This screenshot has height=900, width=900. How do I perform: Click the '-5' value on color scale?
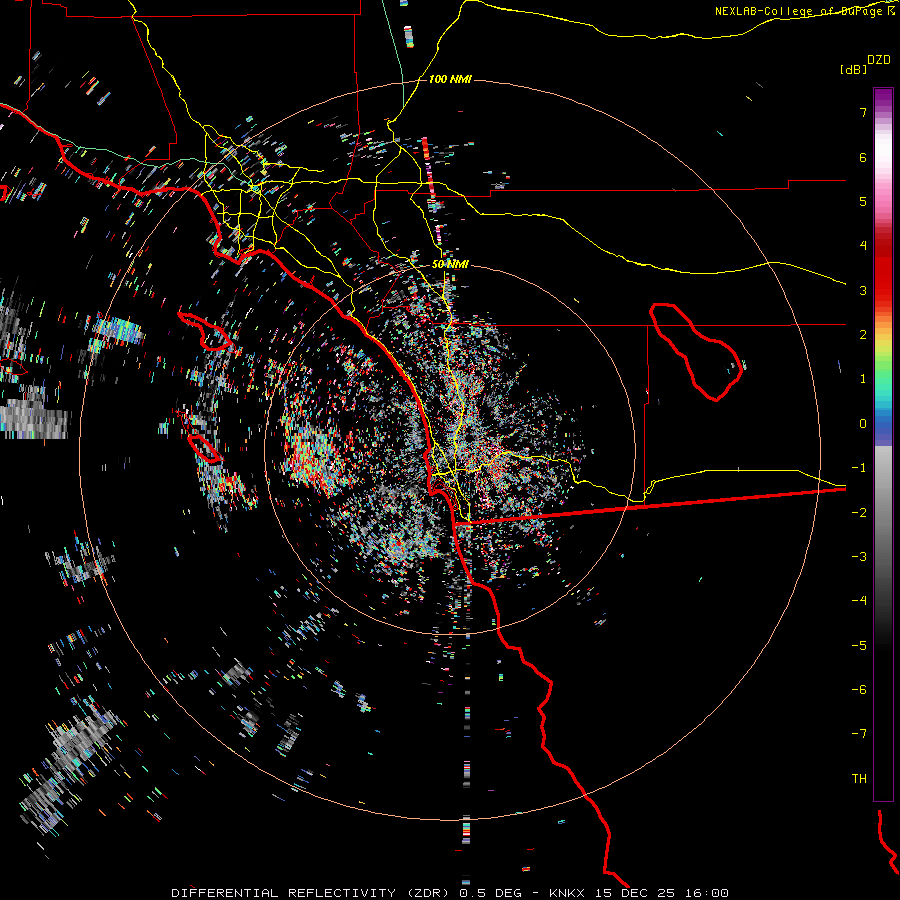pos(859,646)
